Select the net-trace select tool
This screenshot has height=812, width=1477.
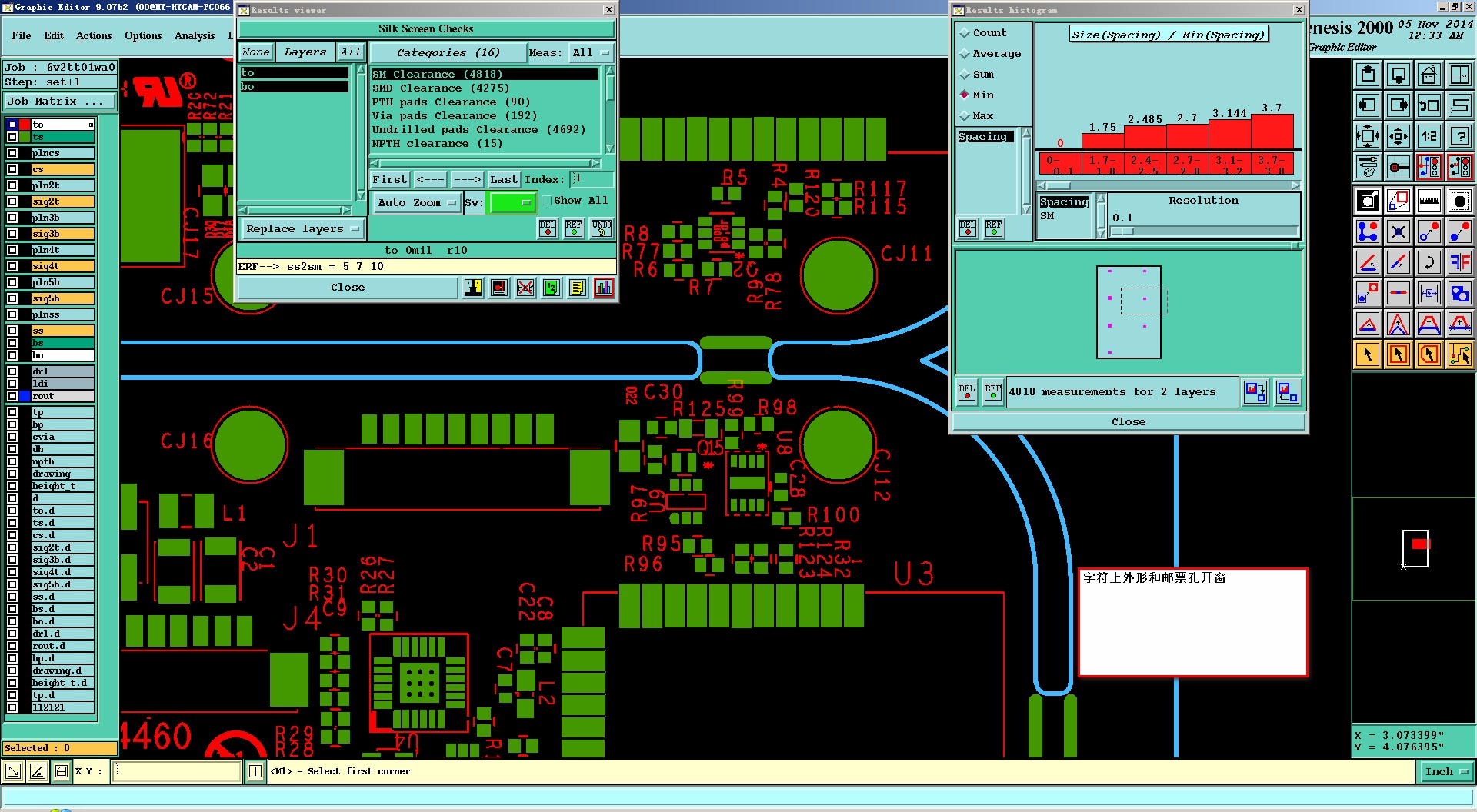point(1459,354)
